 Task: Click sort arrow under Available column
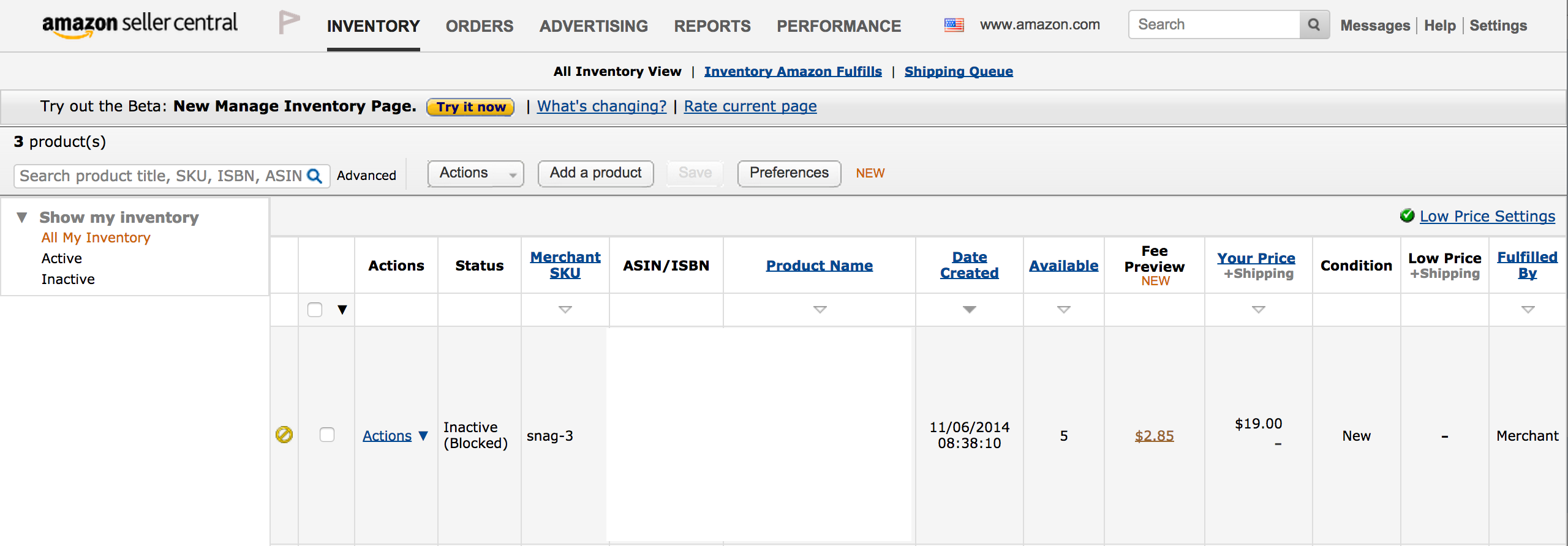1064,310
